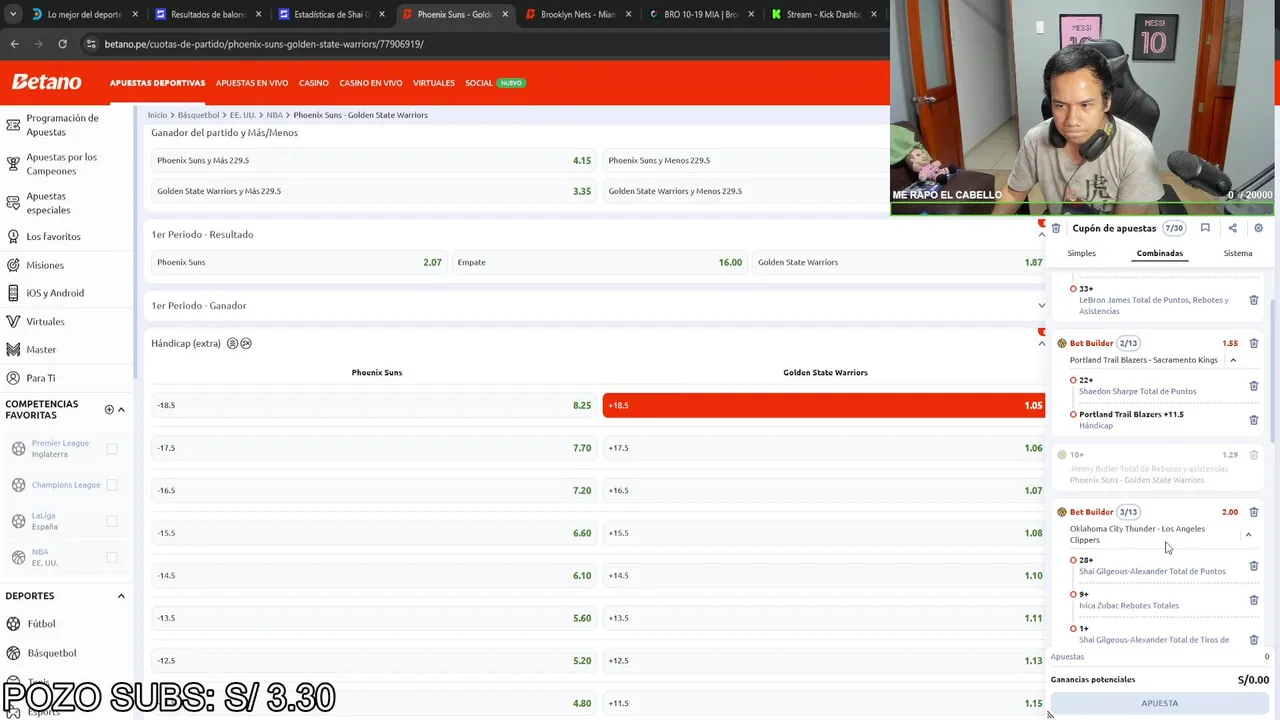The height and width of the screenshot is (720, 1280).
Task: Open Misiones sidebar icon
Action: coord(13,265)
